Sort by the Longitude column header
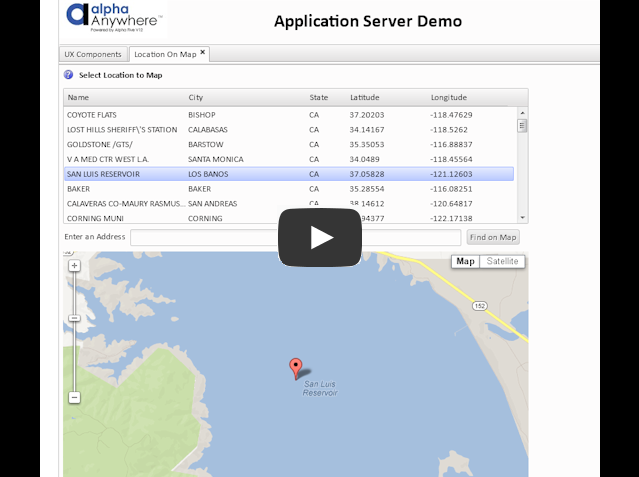Image resolution: width=639 pixels, height=477 pixels. click(449, 97)
